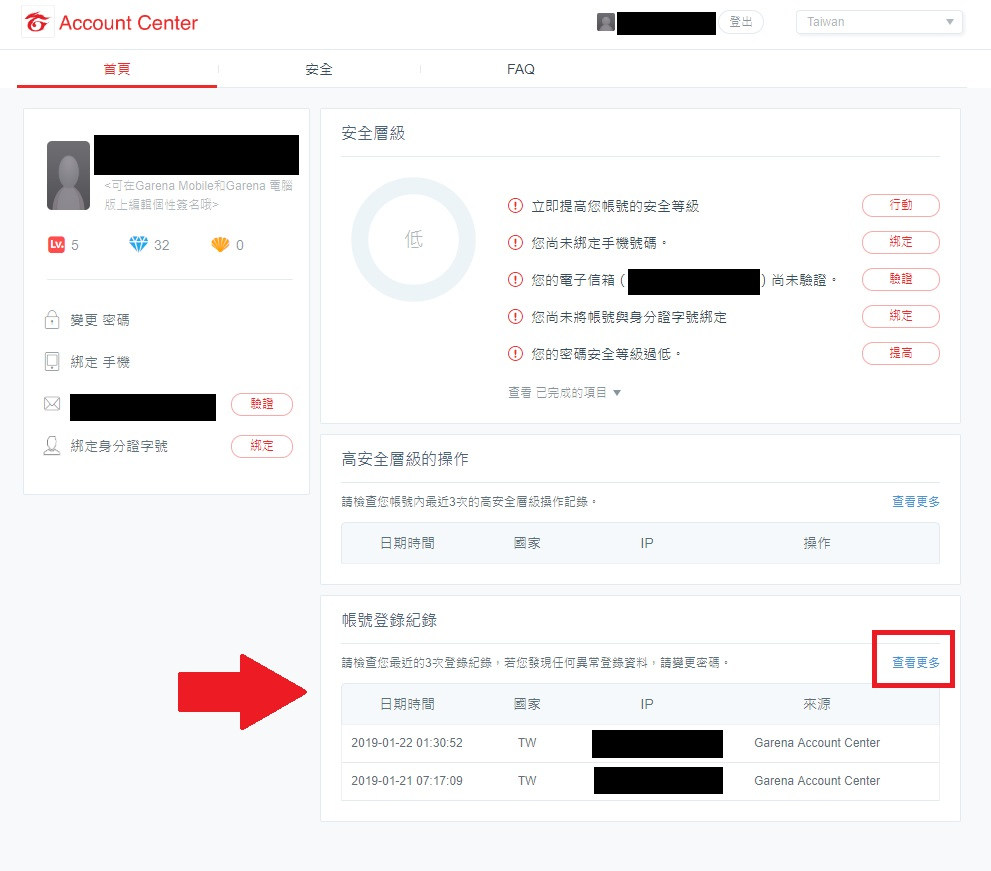
Task: Click the 登出 logout button
Action: 741,22
